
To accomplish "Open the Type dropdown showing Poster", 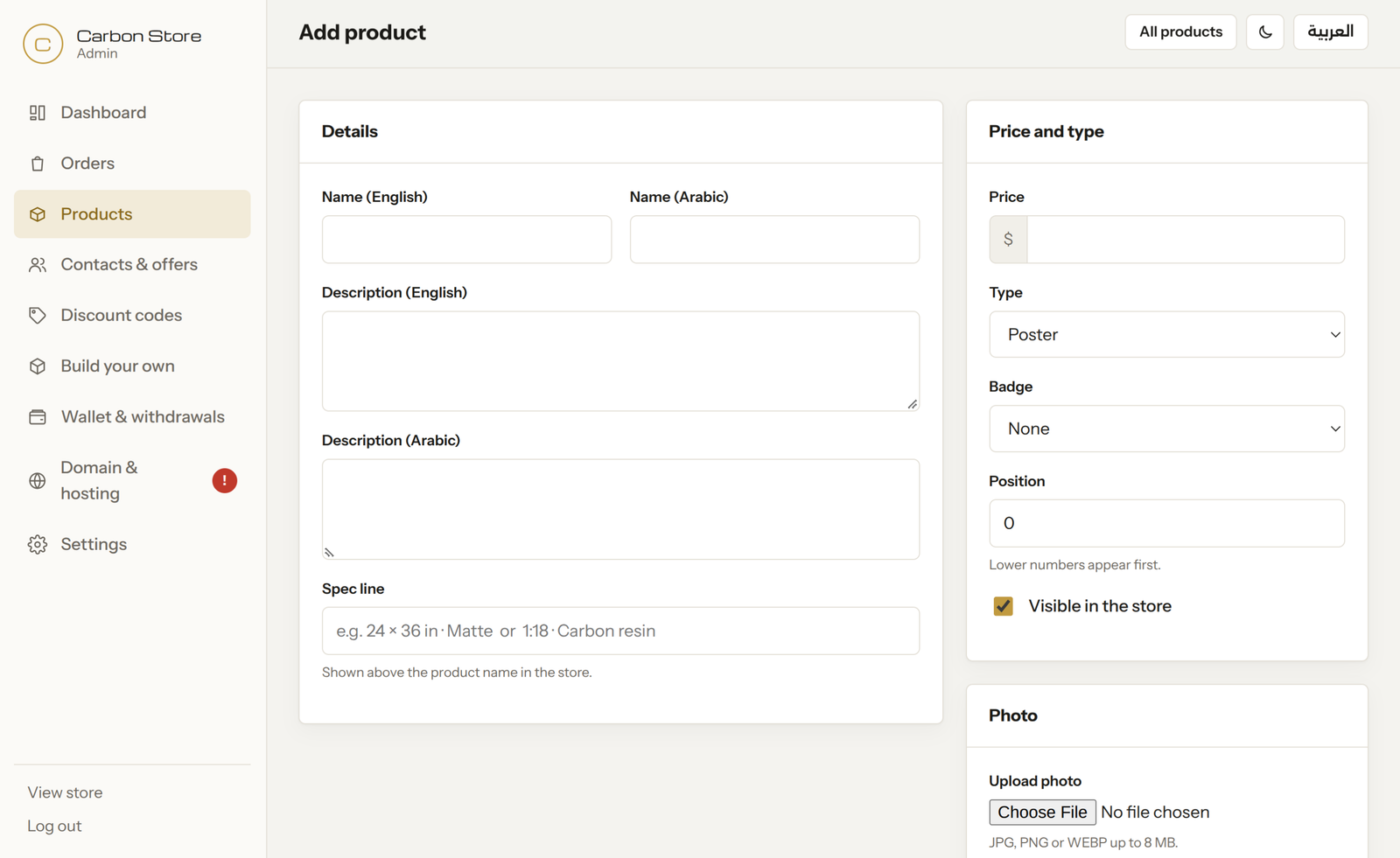I will pyautogui.click(x=1166, y=334).
